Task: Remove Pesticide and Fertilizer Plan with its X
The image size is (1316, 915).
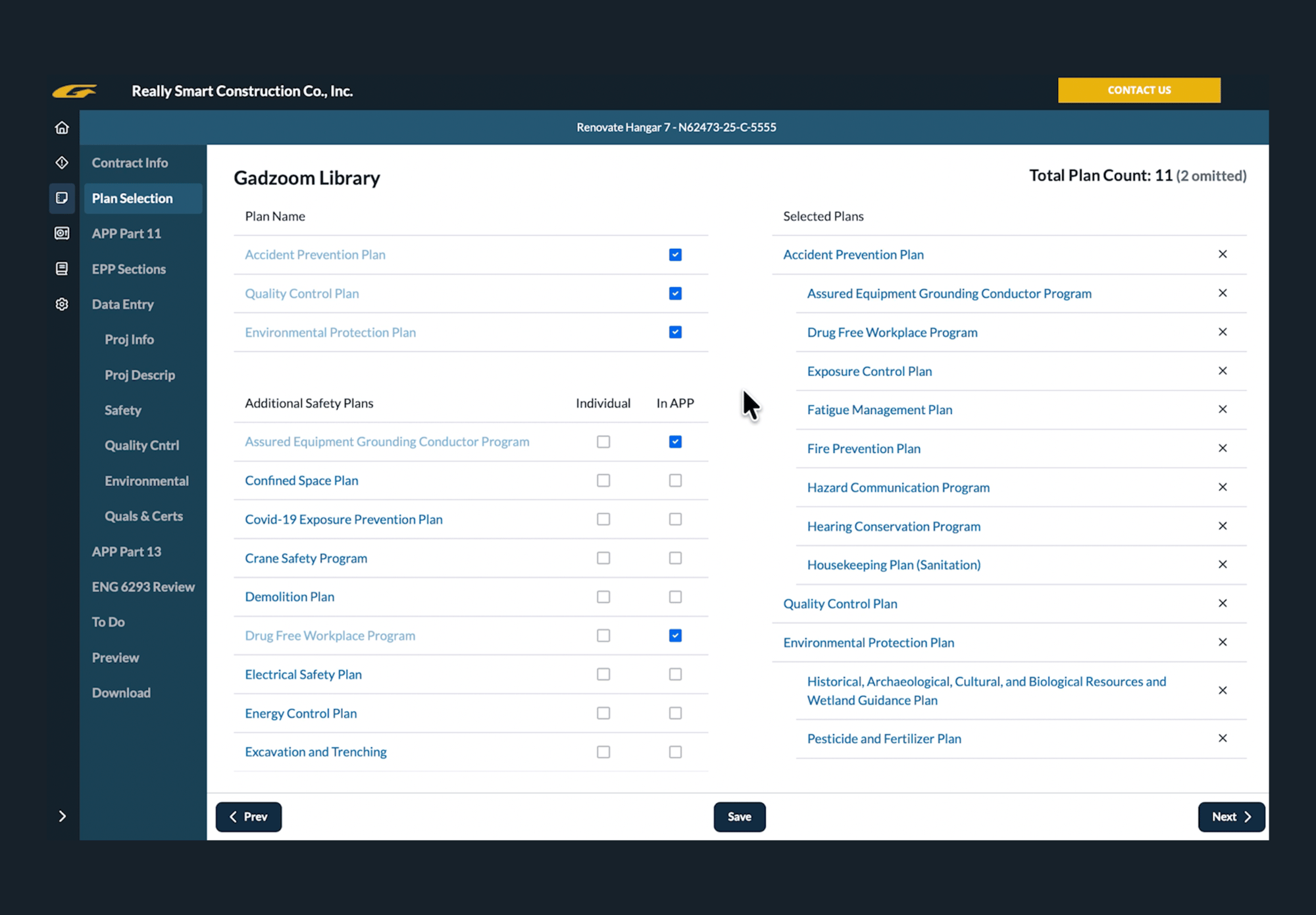Action: (x=1223, y=738)
